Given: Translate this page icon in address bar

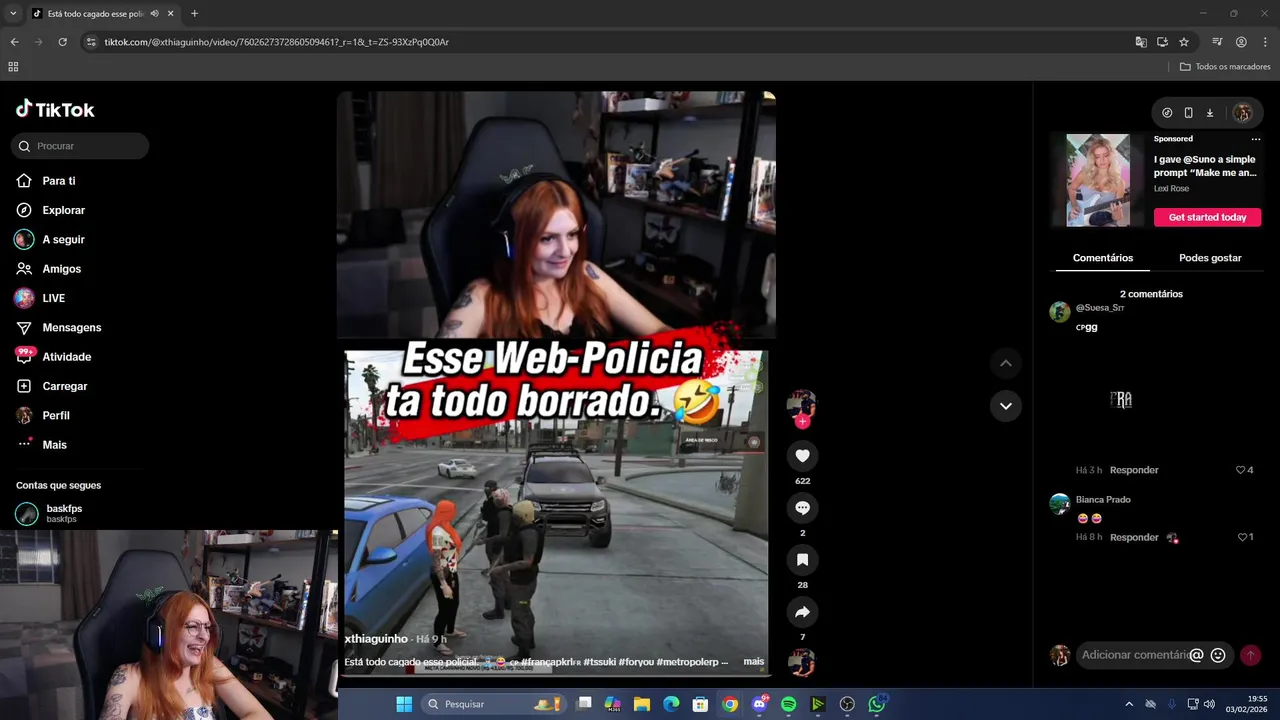Looking at the screenshot, I should (1141, 42).
